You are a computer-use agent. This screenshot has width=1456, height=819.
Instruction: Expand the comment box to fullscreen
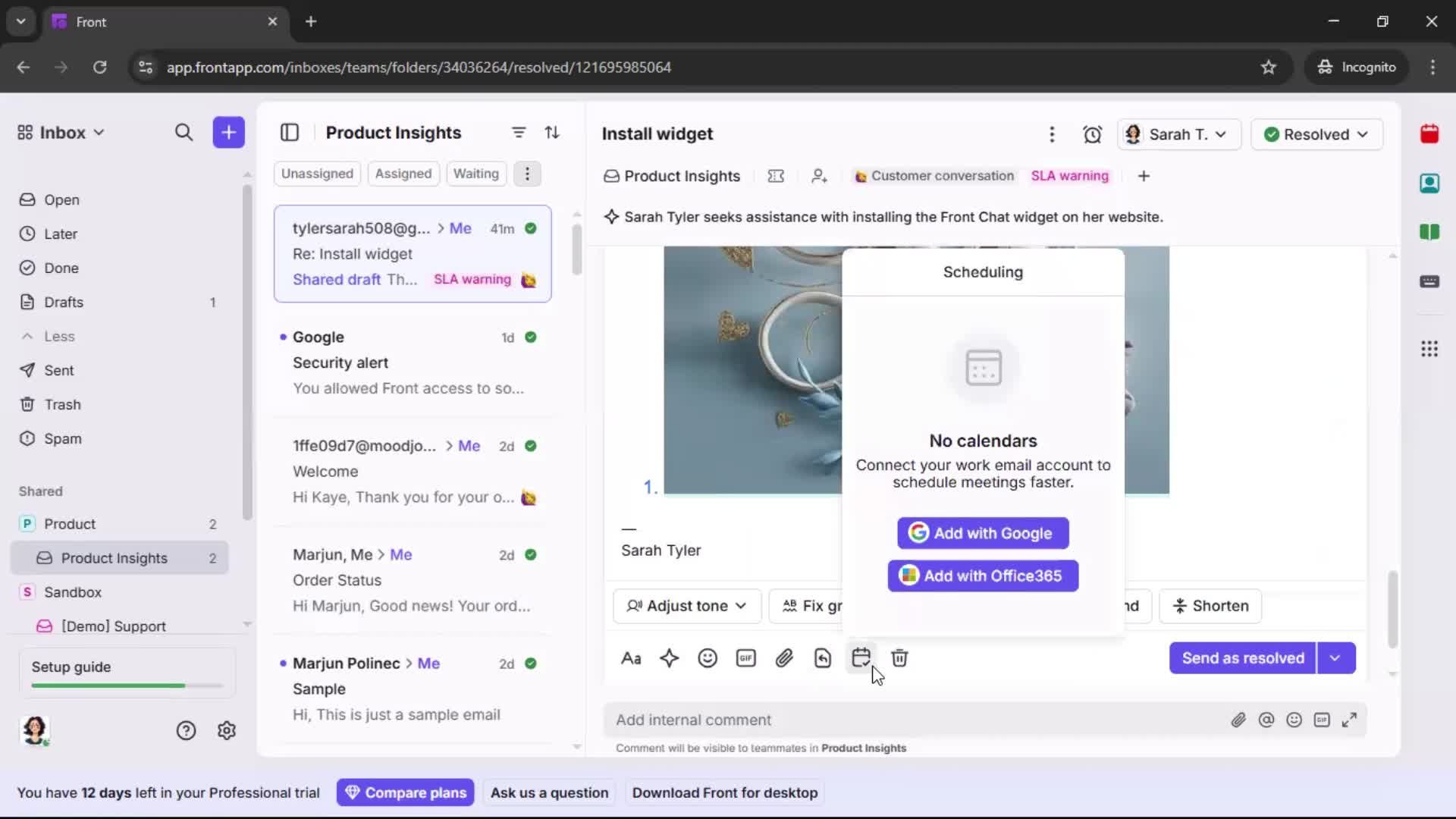[x=1350, y=720]
